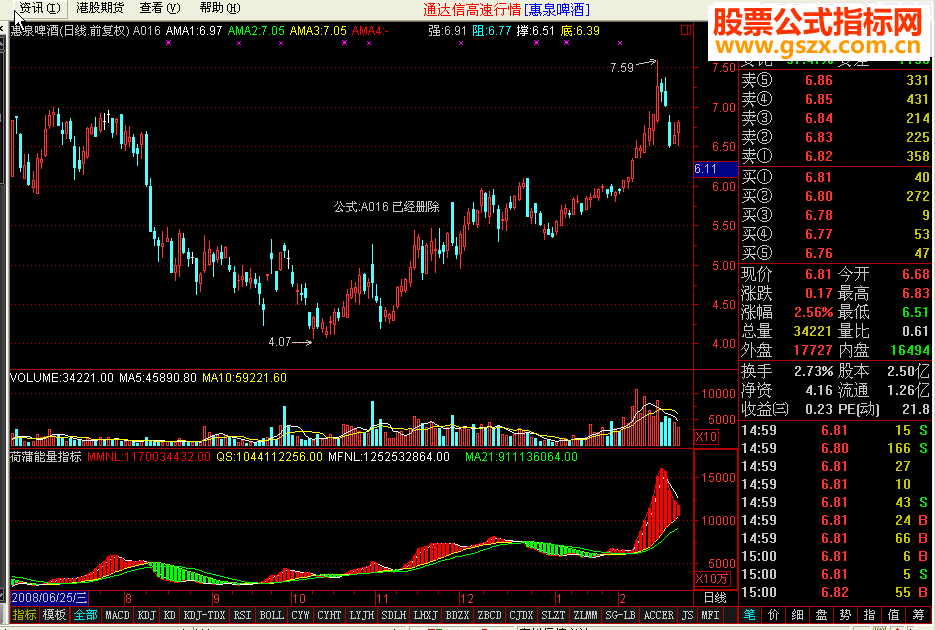Switch to the BOLL indicator tab
Viewport: 935px width, 630px height.
click(x=271, y=615)
